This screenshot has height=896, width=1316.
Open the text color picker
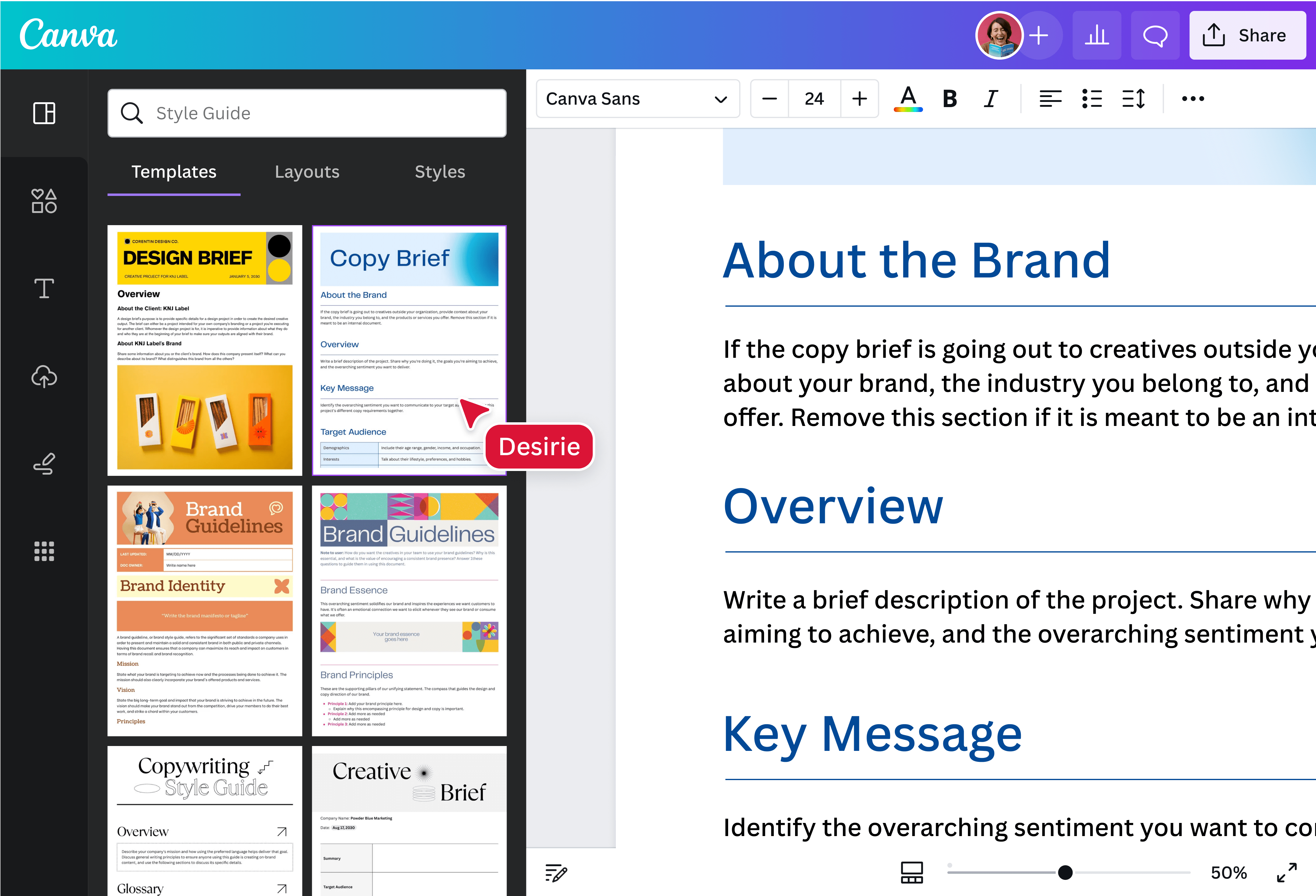coord(907,99)
